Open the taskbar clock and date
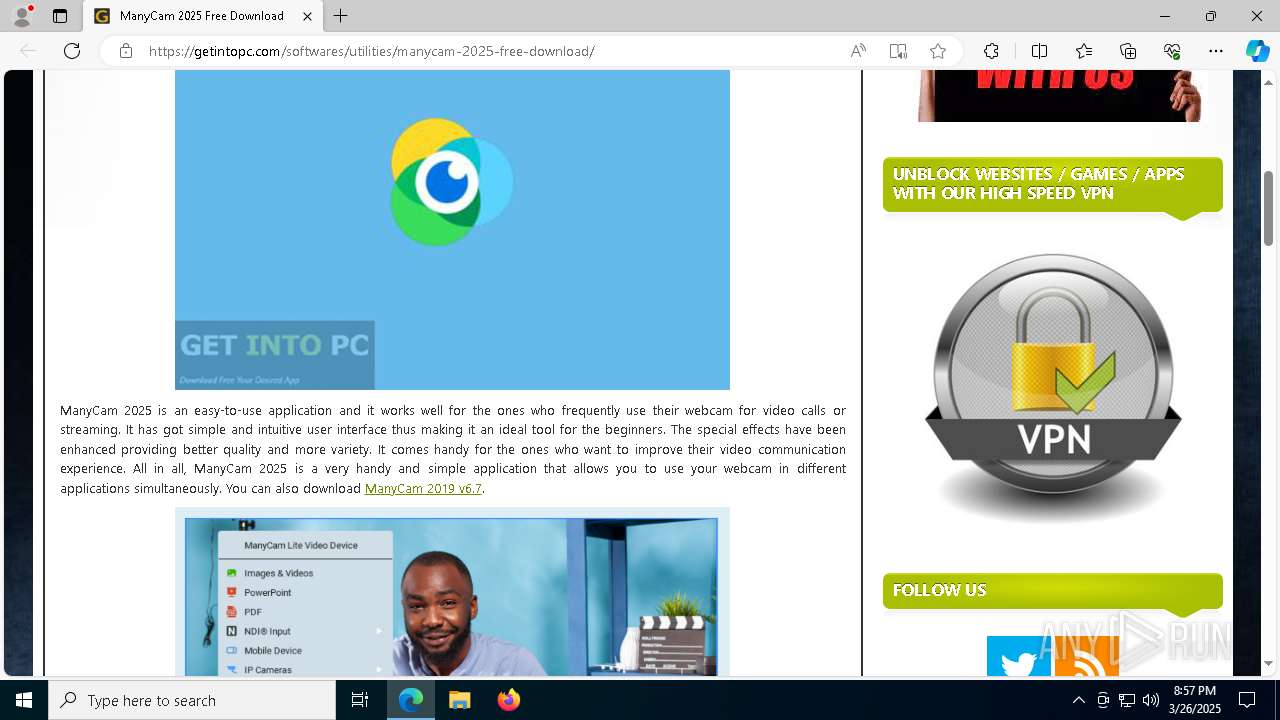The width and height of the screenshot is (1280, 720). click(1196, 700)
